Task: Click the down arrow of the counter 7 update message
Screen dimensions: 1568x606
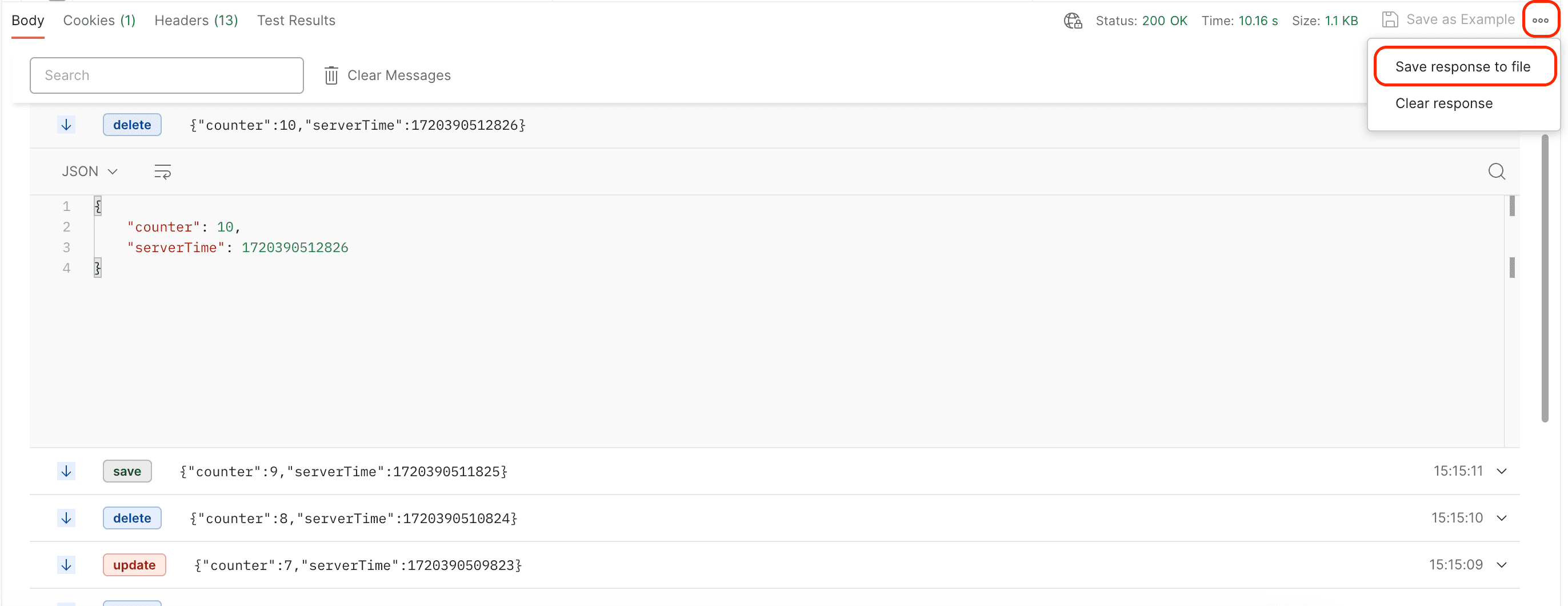Action: 66,565
